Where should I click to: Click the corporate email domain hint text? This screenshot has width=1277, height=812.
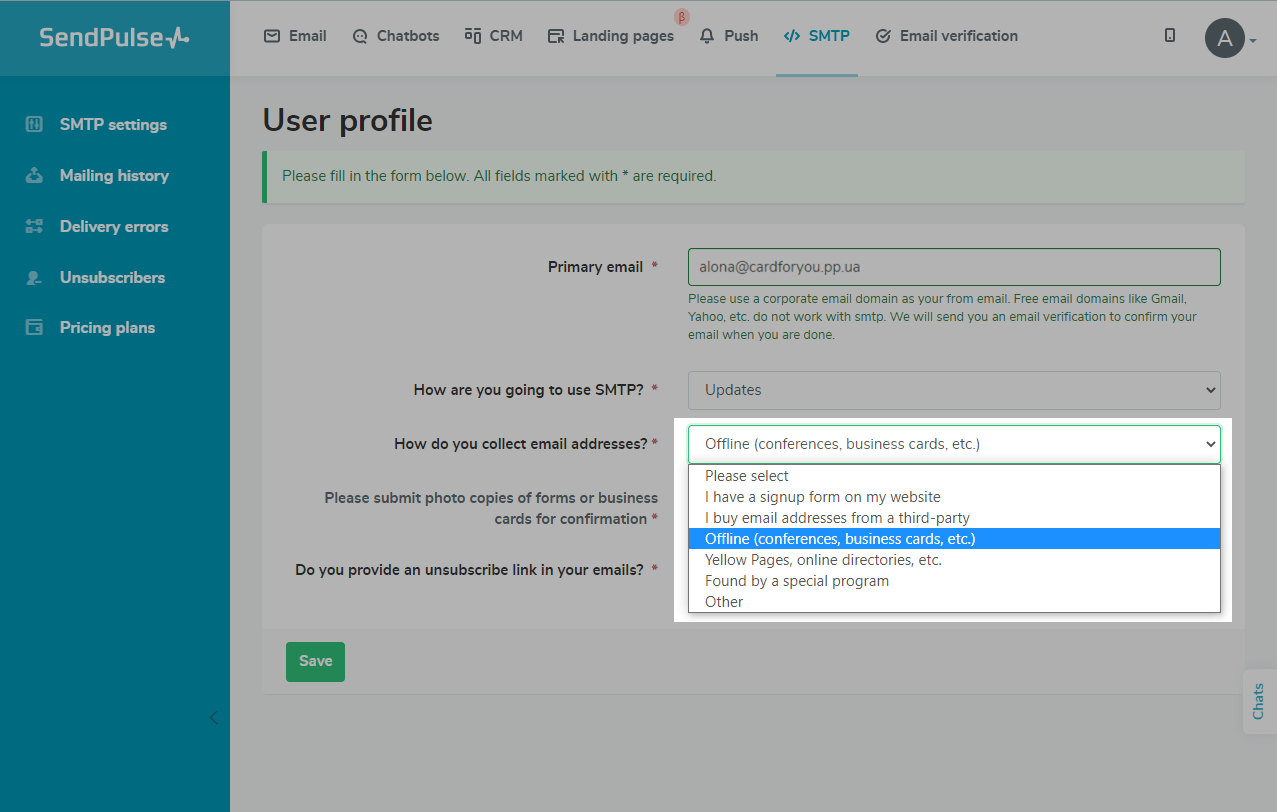[x=943, y=317]
